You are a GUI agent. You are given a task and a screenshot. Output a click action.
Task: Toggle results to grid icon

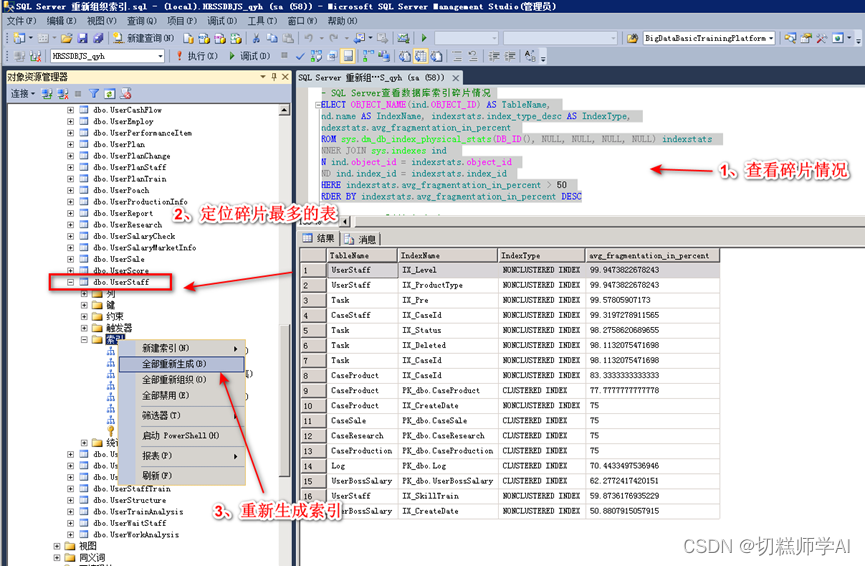pos(421,56)
